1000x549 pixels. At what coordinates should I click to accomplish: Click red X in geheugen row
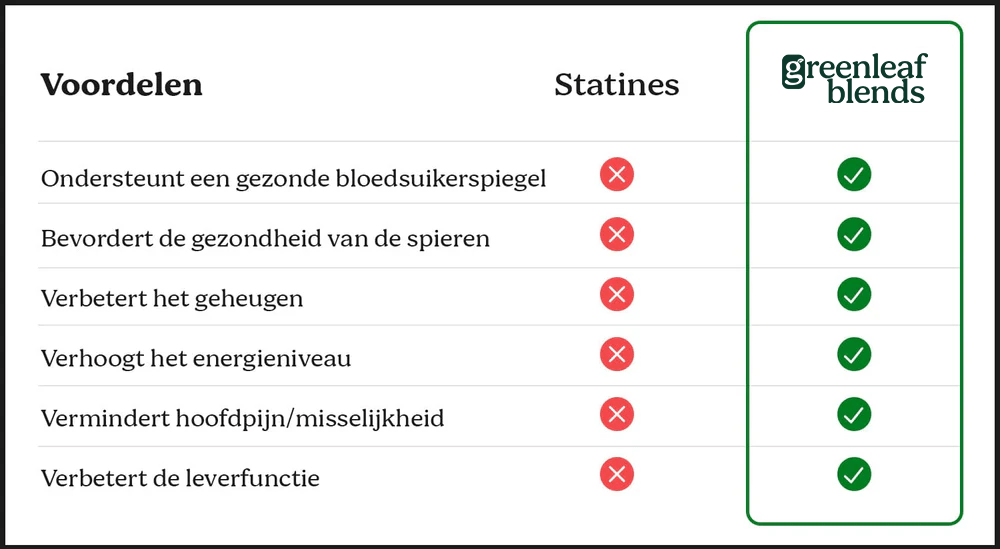[x=617, y=295]
